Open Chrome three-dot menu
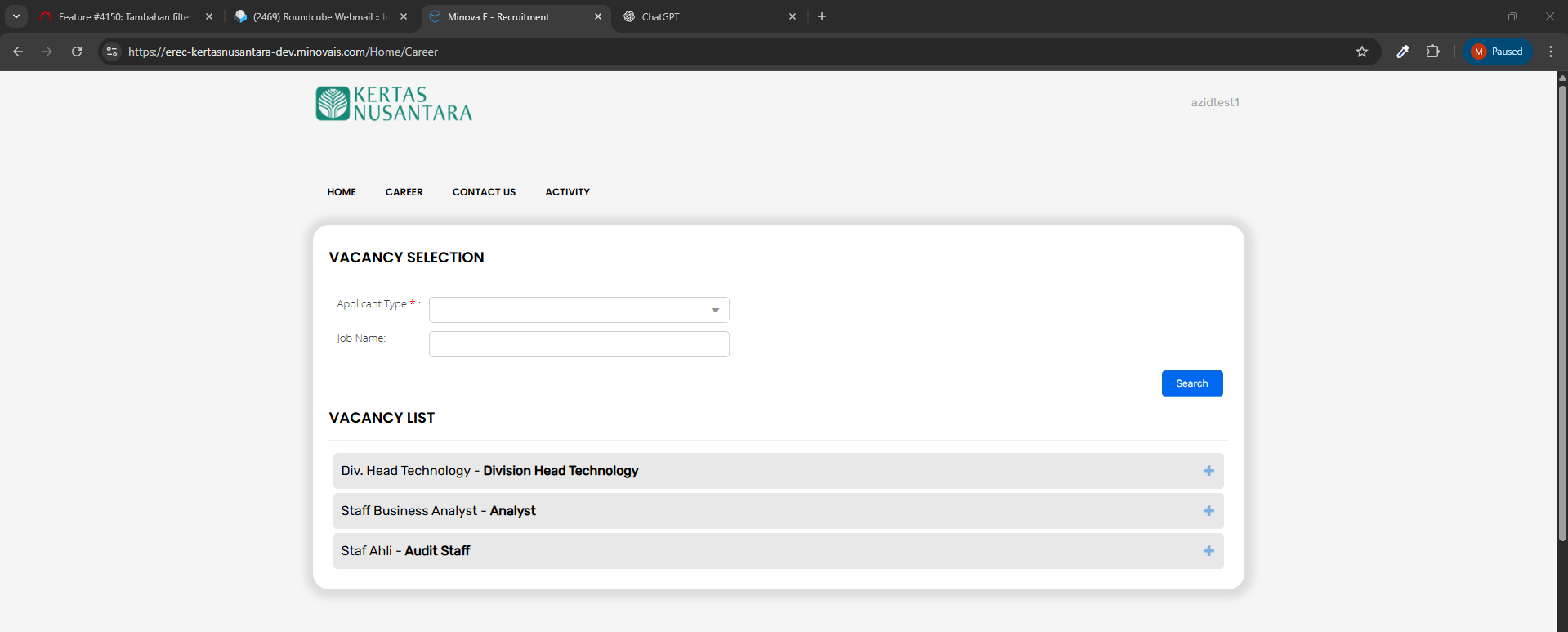1568x632 pixels. [x=1550, y=52]
